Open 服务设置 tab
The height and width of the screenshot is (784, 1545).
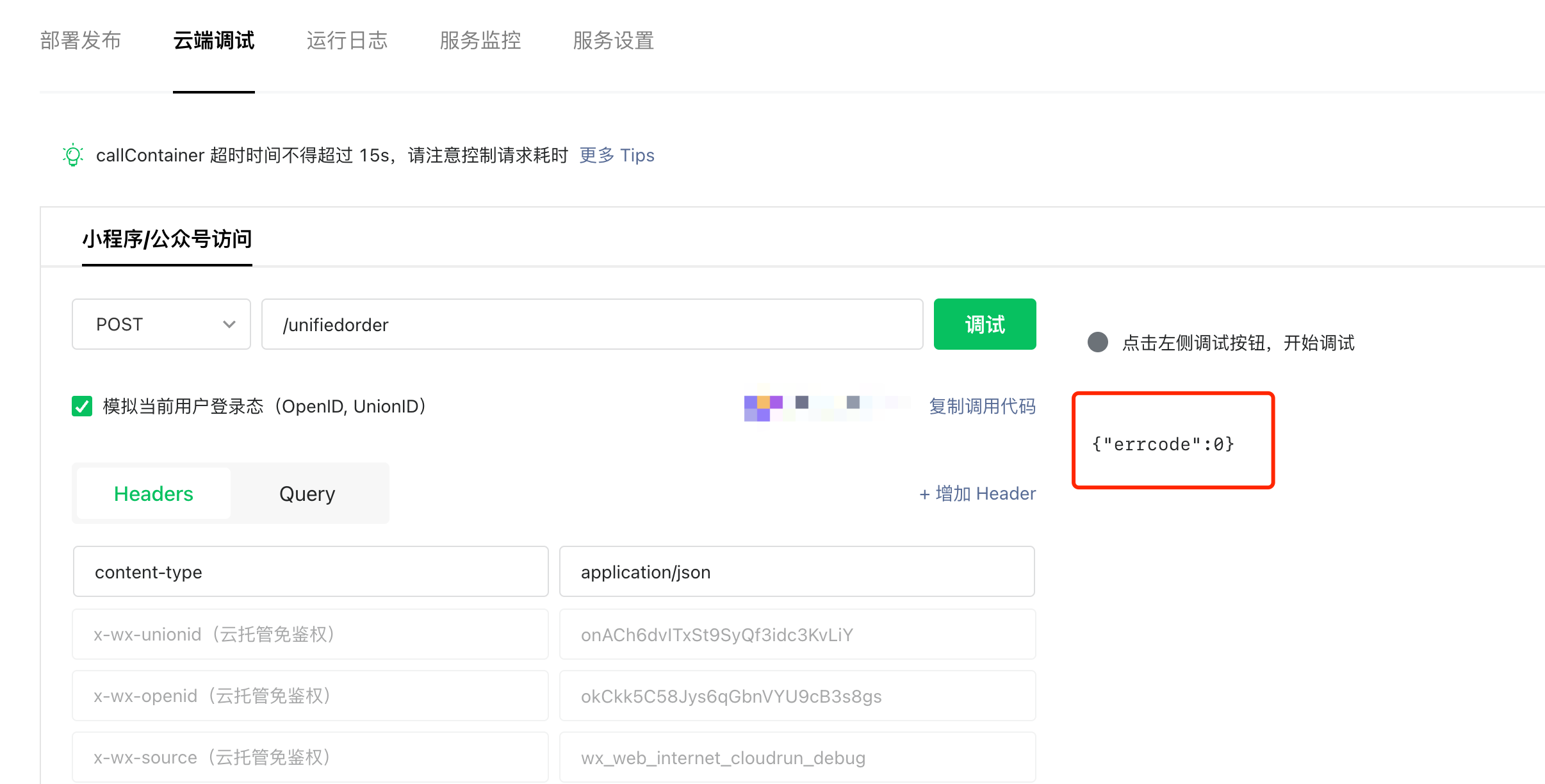(x=613, y=40)
